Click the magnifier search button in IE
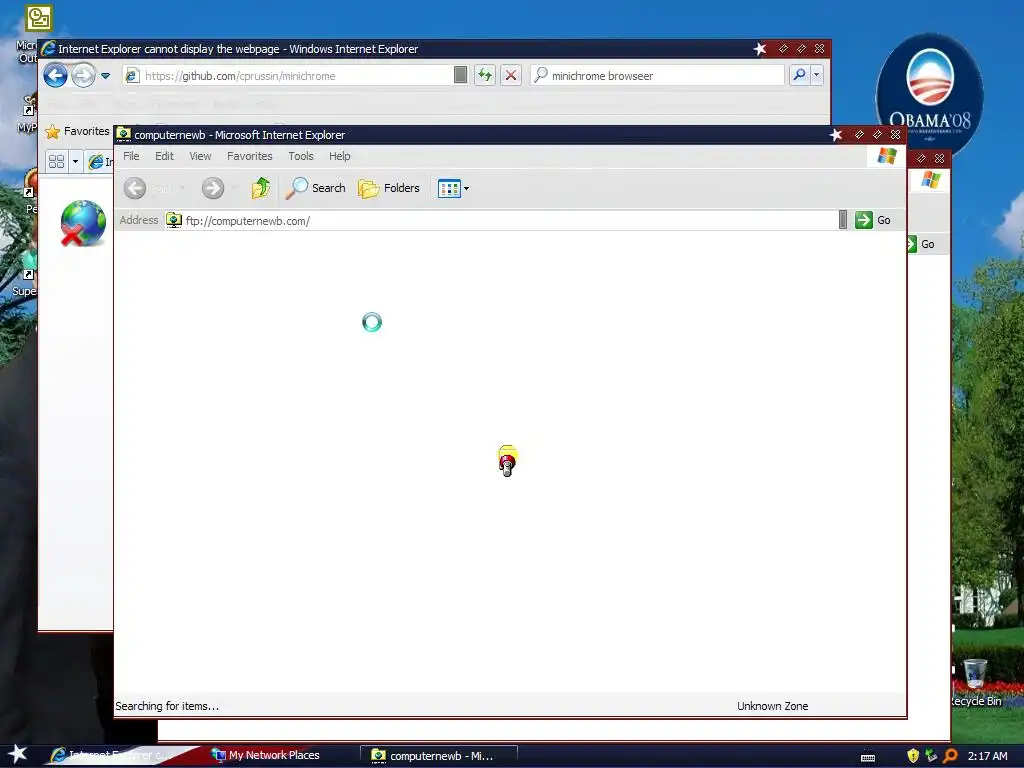 click(x=799, y=75)
